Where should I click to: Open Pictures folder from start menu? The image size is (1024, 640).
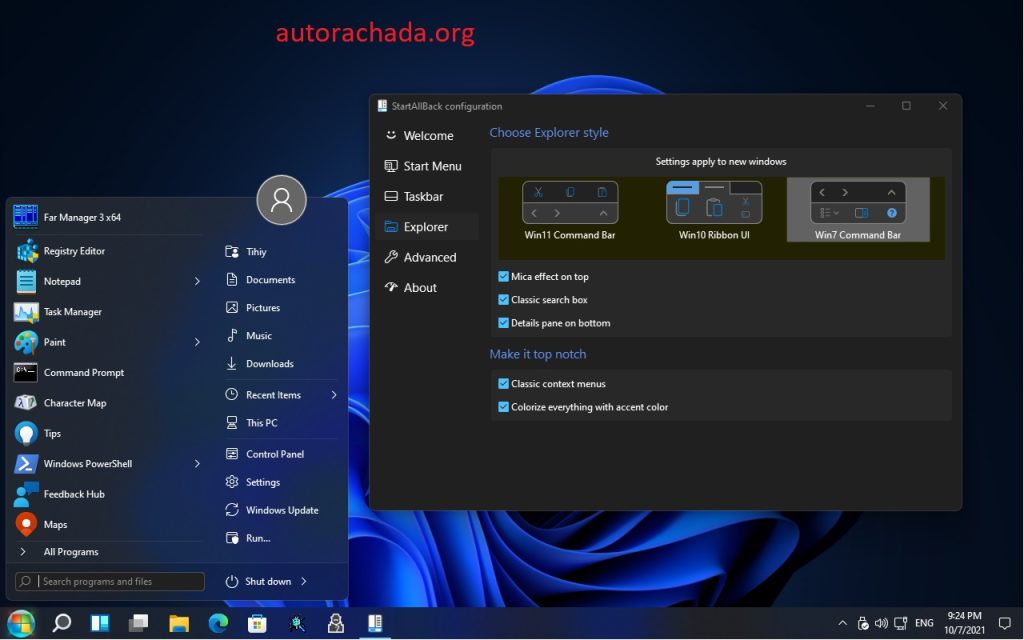281,308
